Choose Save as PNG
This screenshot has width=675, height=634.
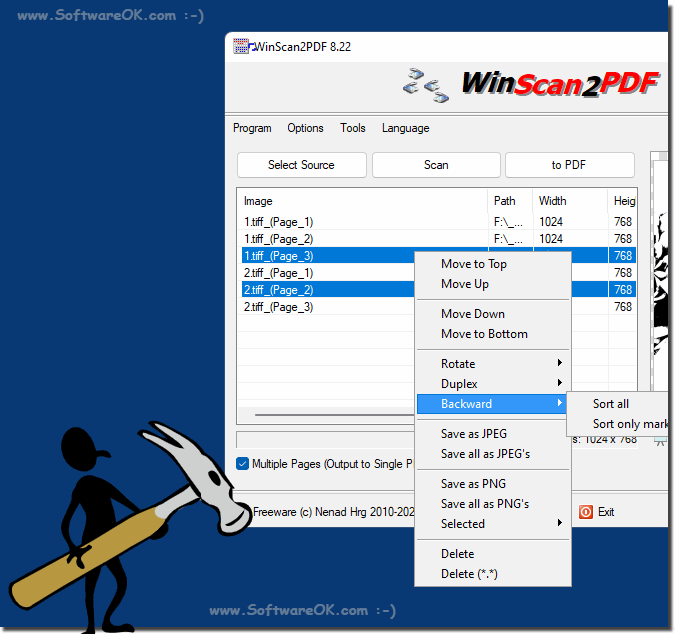pyautogui.click(x=493, y=484)
